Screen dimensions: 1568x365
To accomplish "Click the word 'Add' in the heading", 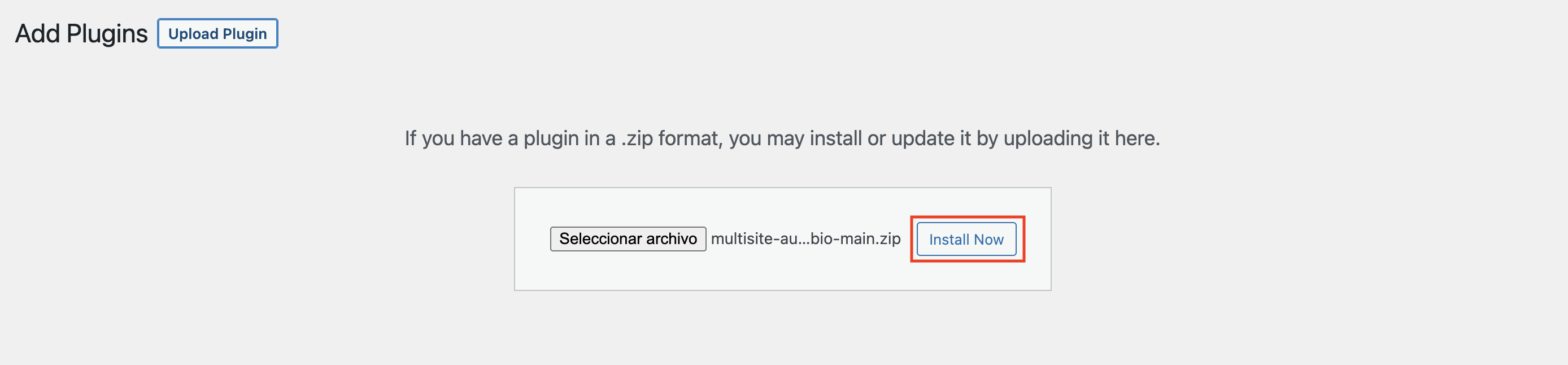I will [38, 33].
